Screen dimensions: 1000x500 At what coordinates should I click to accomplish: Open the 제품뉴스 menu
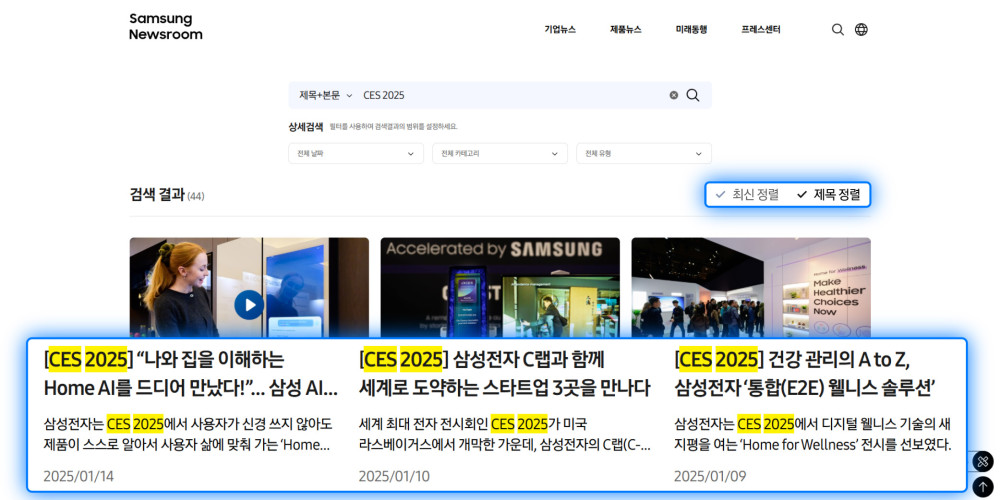[x=626, y=30]
